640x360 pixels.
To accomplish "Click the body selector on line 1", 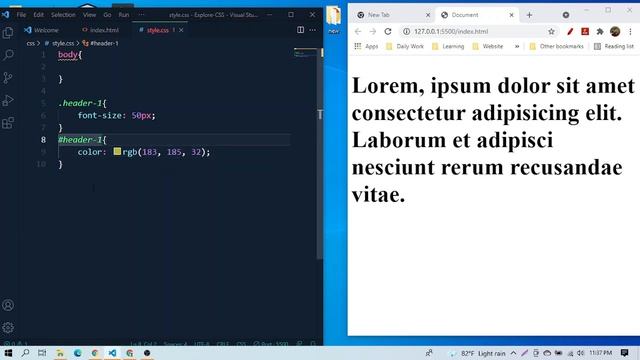I will pyautogui.click(x=68, y=55).
